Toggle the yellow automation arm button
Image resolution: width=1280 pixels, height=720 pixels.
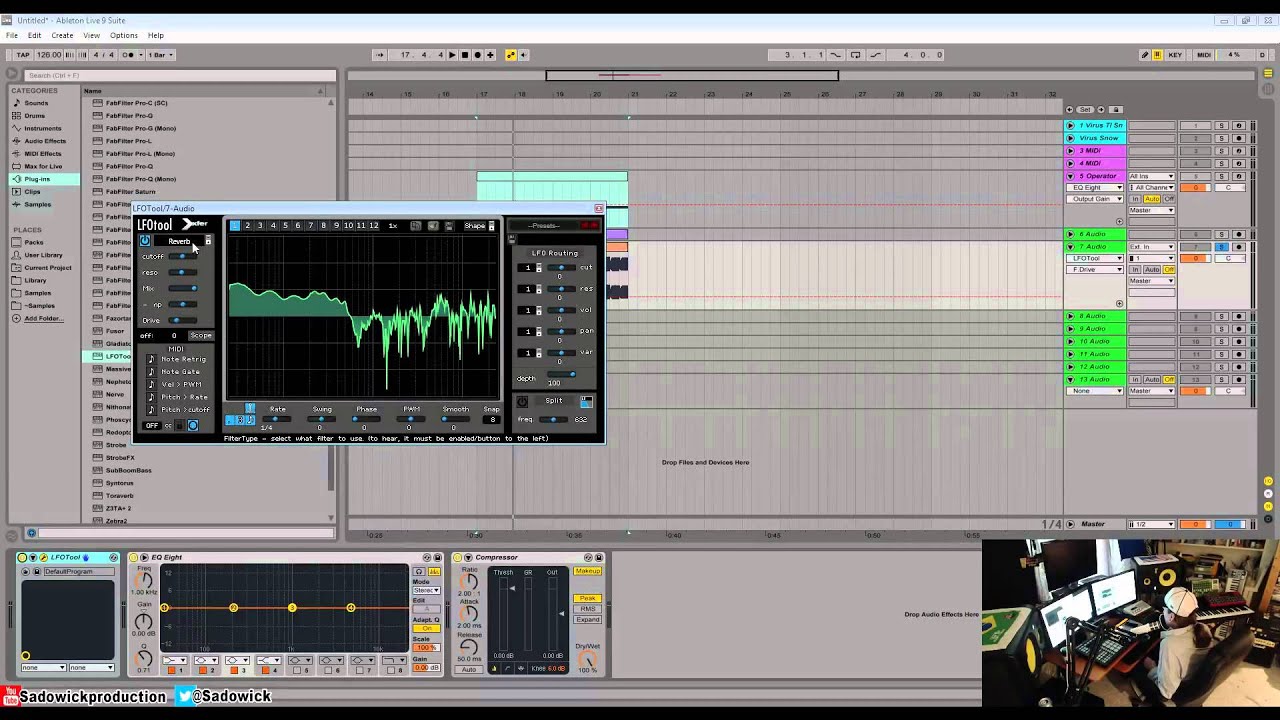(x=512, y=55)
